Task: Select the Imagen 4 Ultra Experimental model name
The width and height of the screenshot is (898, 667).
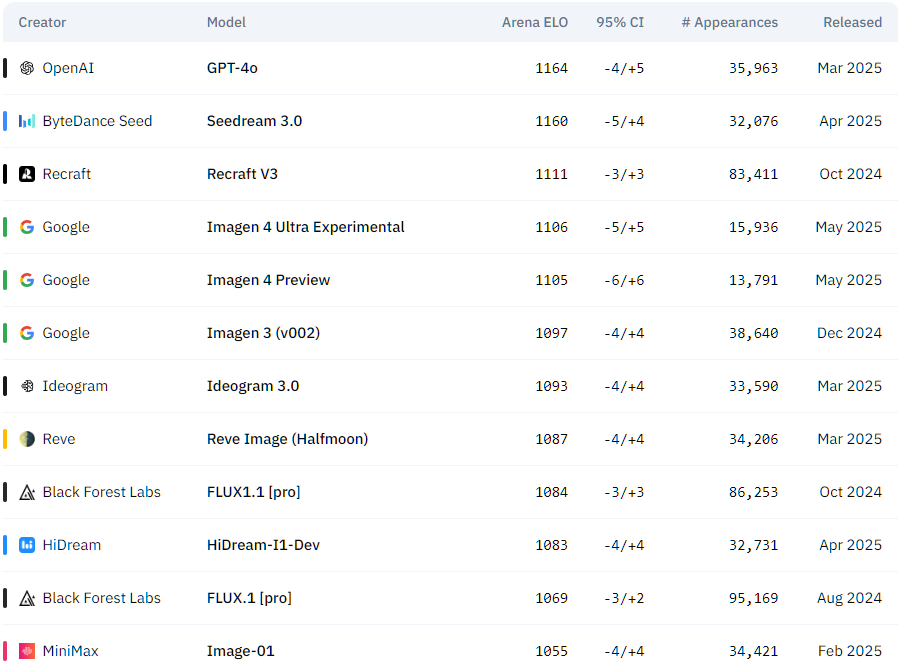Action: (305, 227)
